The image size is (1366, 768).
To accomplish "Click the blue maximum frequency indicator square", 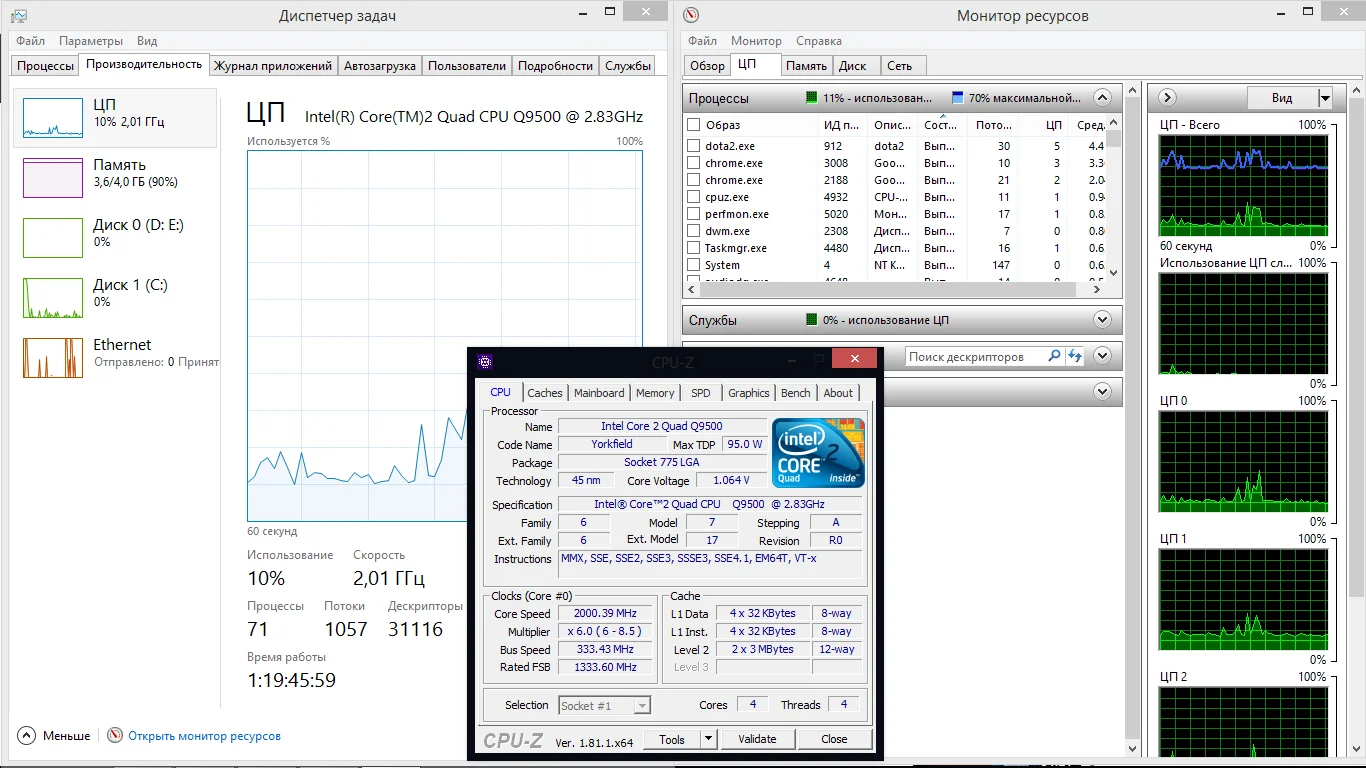I will 958,98.
